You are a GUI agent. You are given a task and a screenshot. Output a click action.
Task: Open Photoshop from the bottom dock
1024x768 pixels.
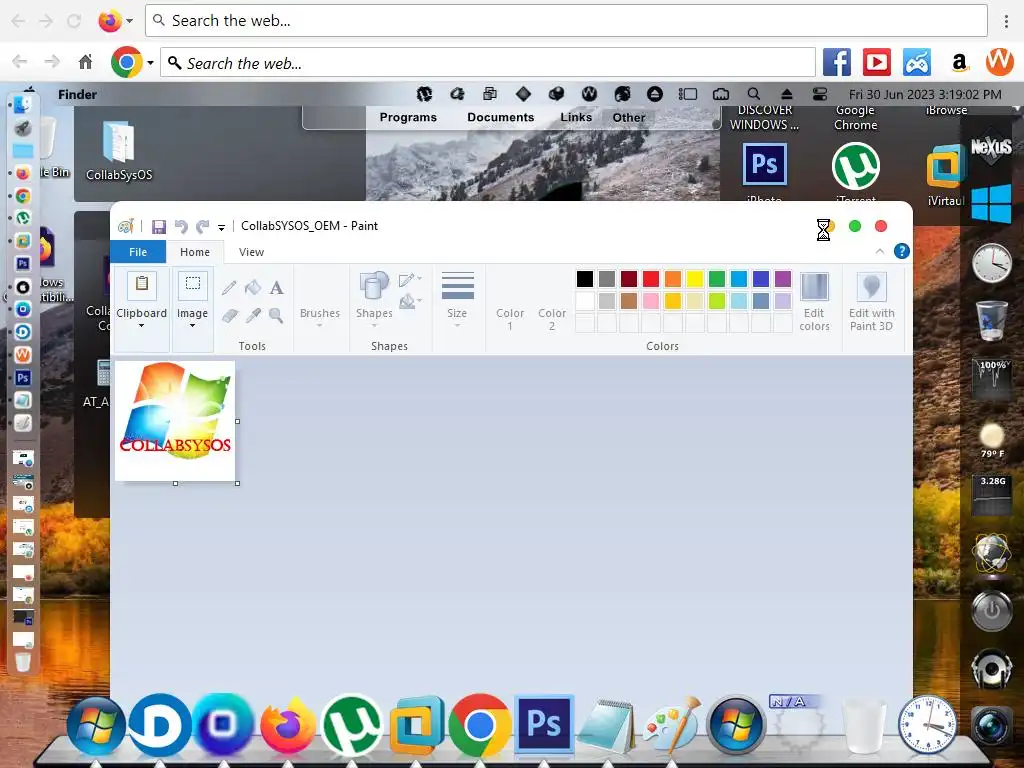[544, 724]
